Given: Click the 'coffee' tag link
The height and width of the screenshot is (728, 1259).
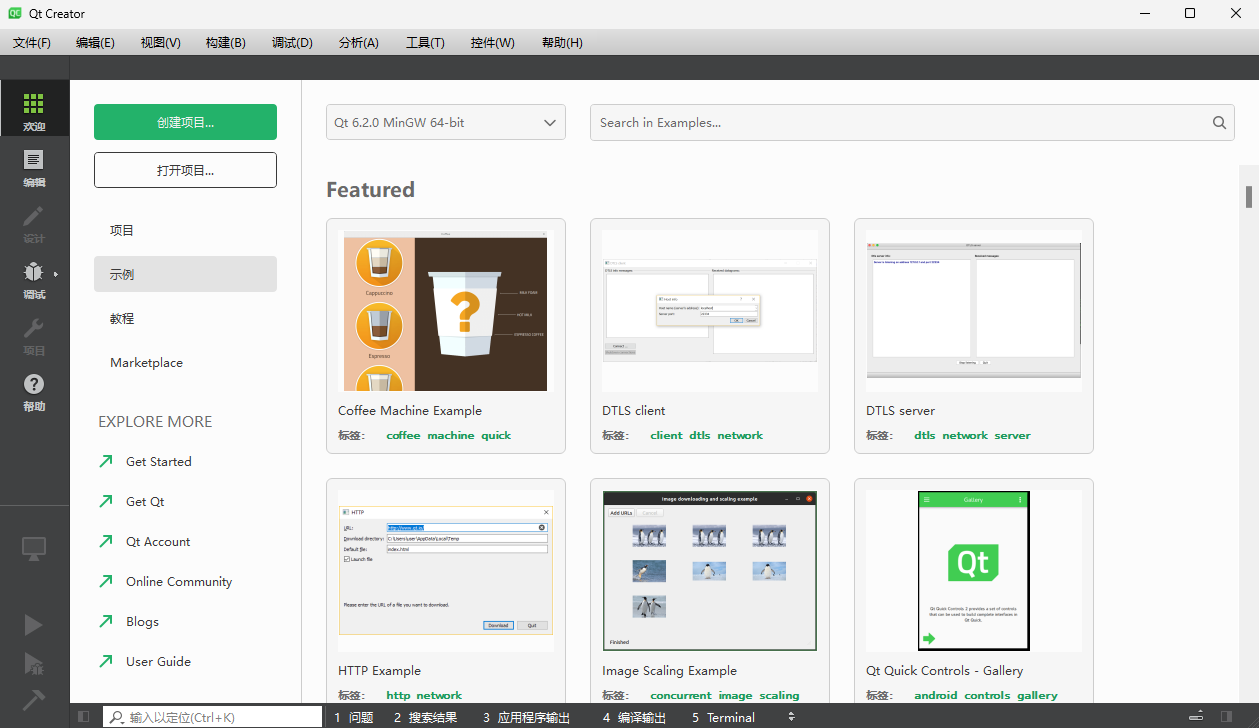Looking at the screenshot, I should point(403,435).
